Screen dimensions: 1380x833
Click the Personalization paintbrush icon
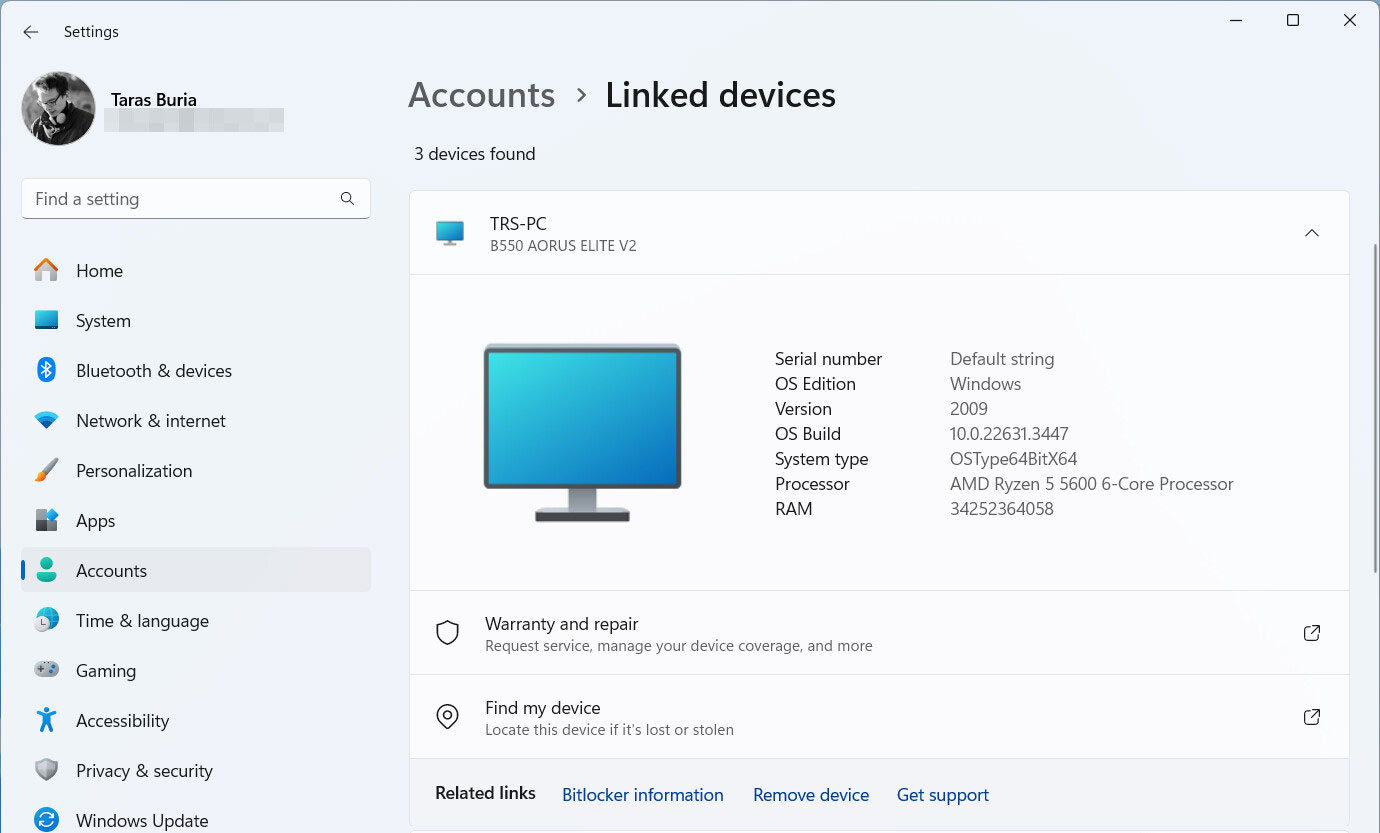tap(46, 470)
